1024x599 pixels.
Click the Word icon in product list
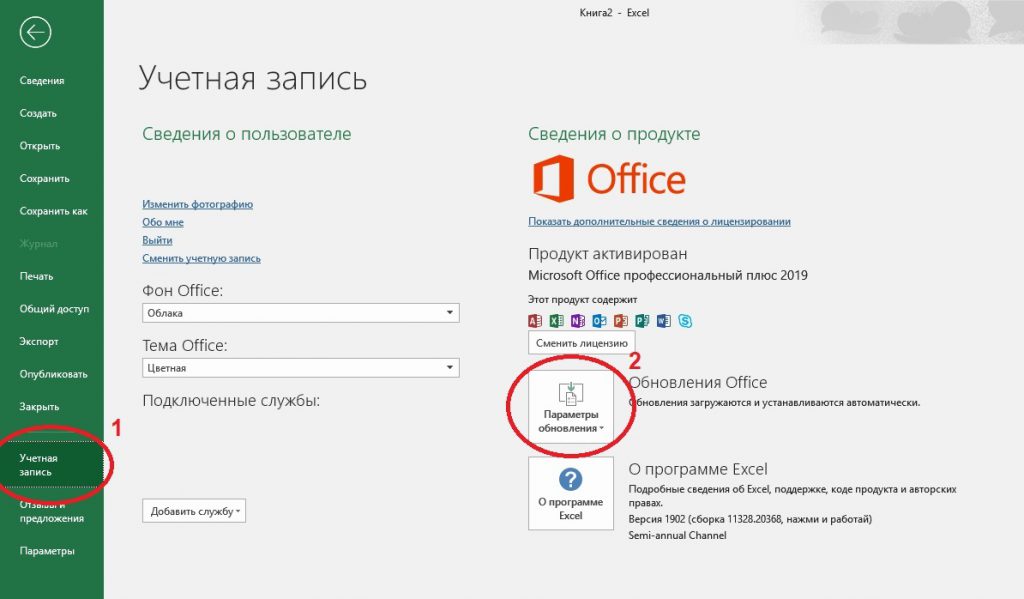pyautogui.click(x=664, y=321)
